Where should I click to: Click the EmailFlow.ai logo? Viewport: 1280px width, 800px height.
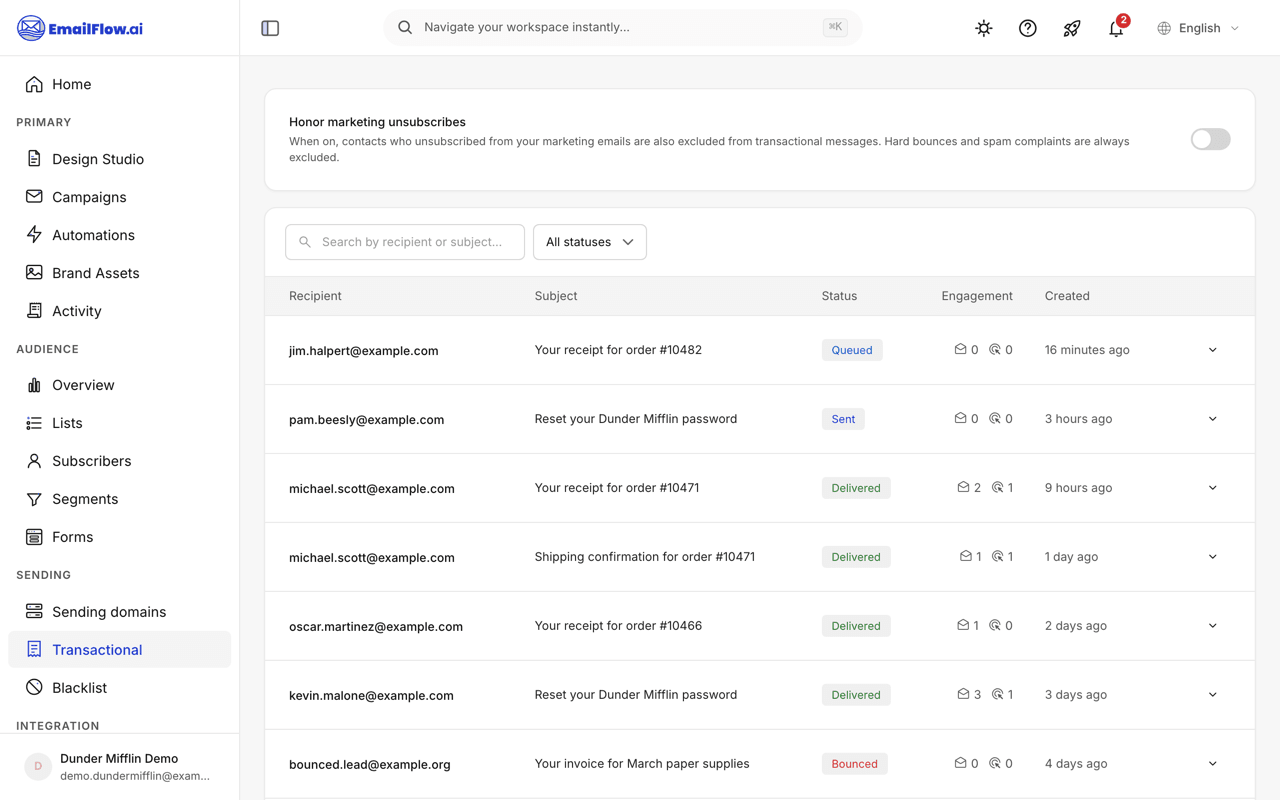click(80, 28)
